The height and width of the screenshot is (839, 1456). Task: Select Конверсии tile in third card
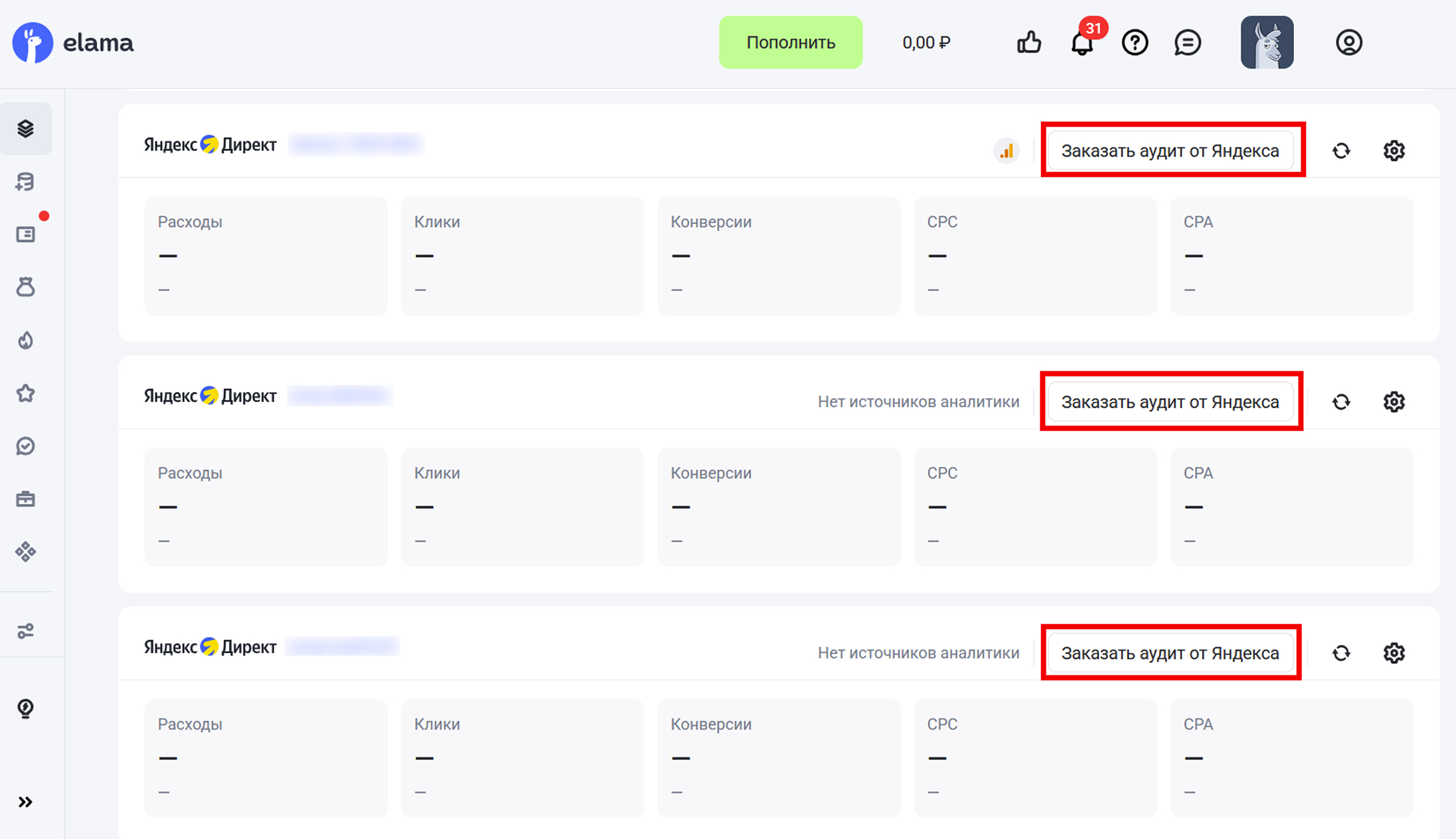tap(779, 759)
